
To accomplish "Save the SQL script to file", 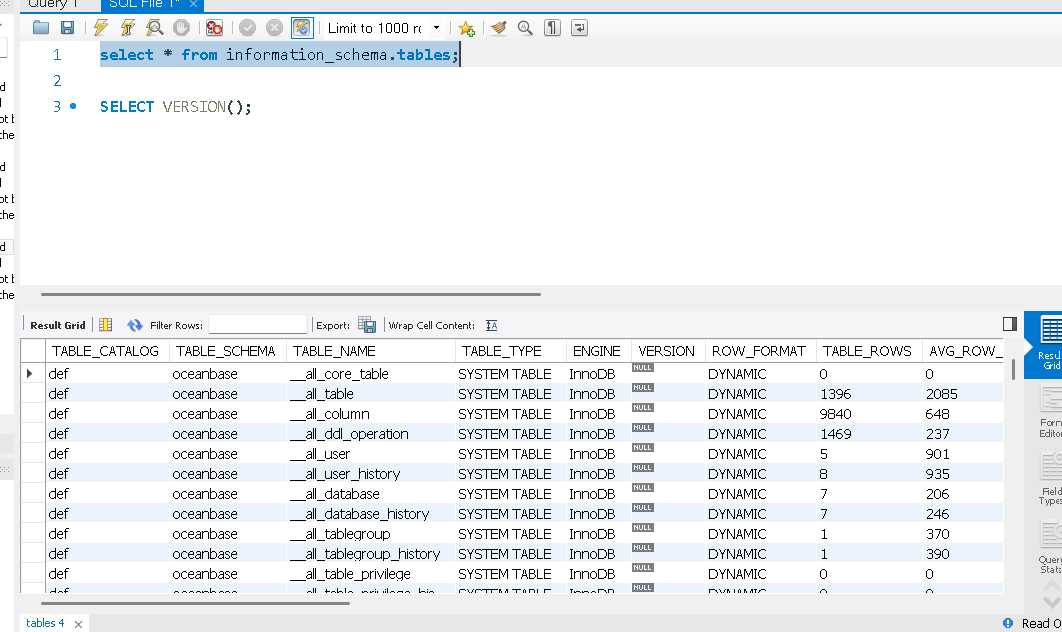I will 67,28.
